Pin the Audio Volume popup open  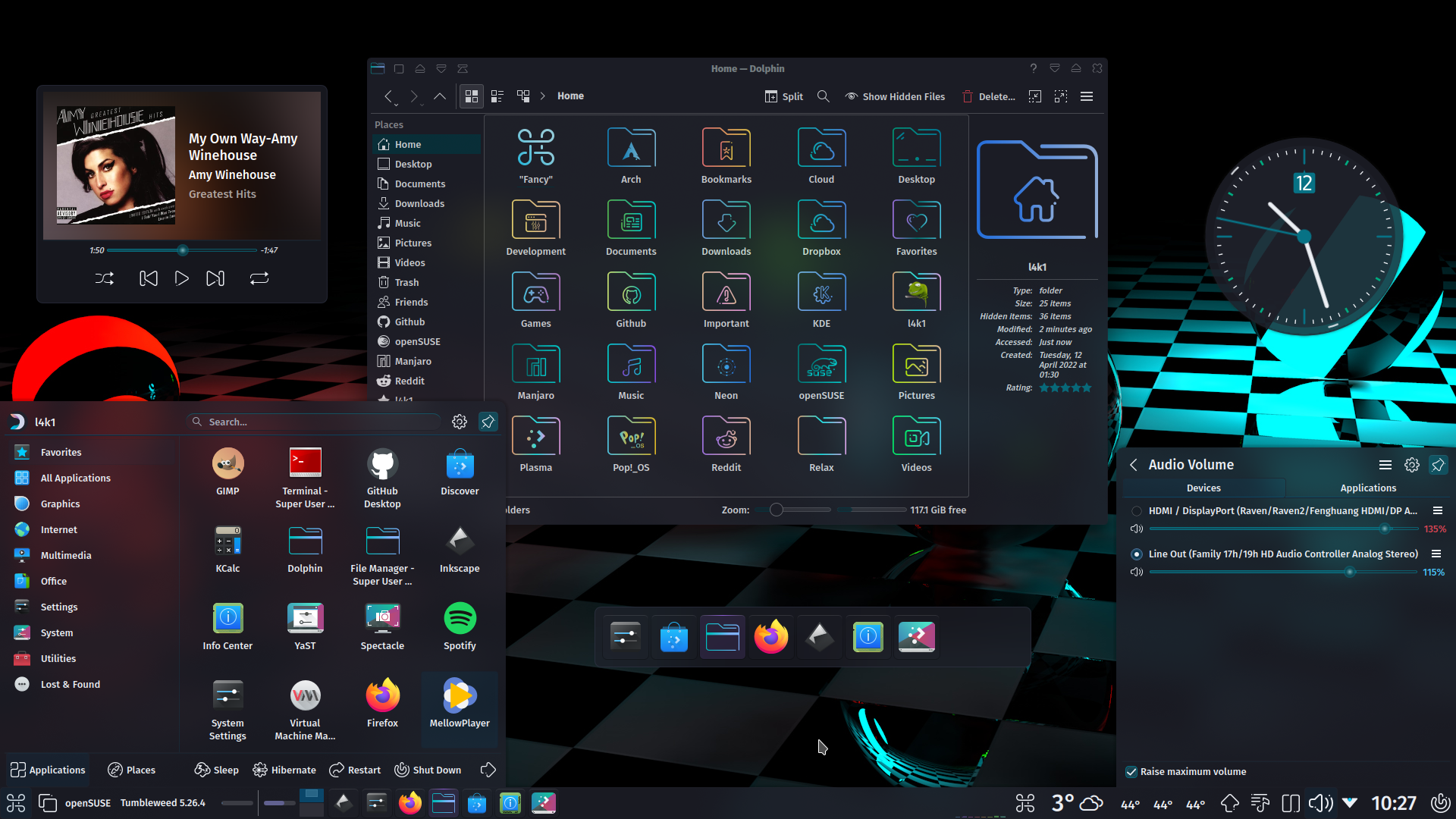click(1438, 464)
